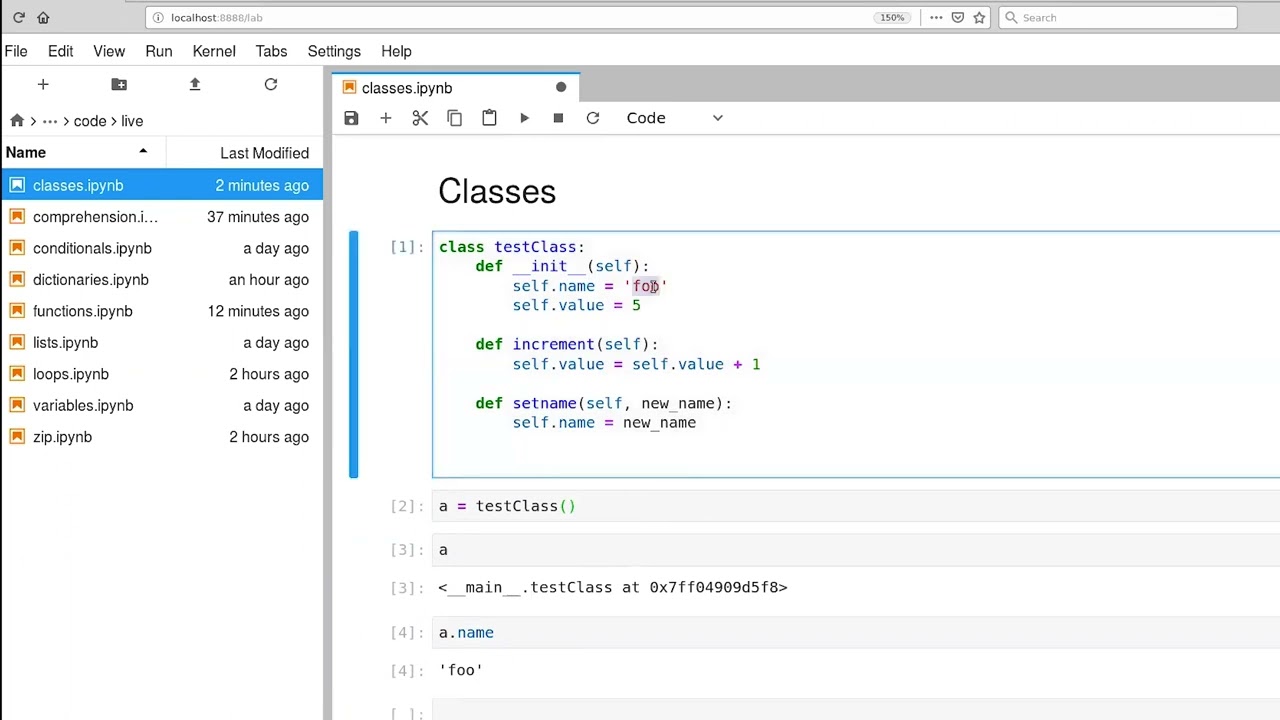This screenshot has height=720, width=1280.
Task: Select variables.ipynb file
Action: click(x=161, y=405)
